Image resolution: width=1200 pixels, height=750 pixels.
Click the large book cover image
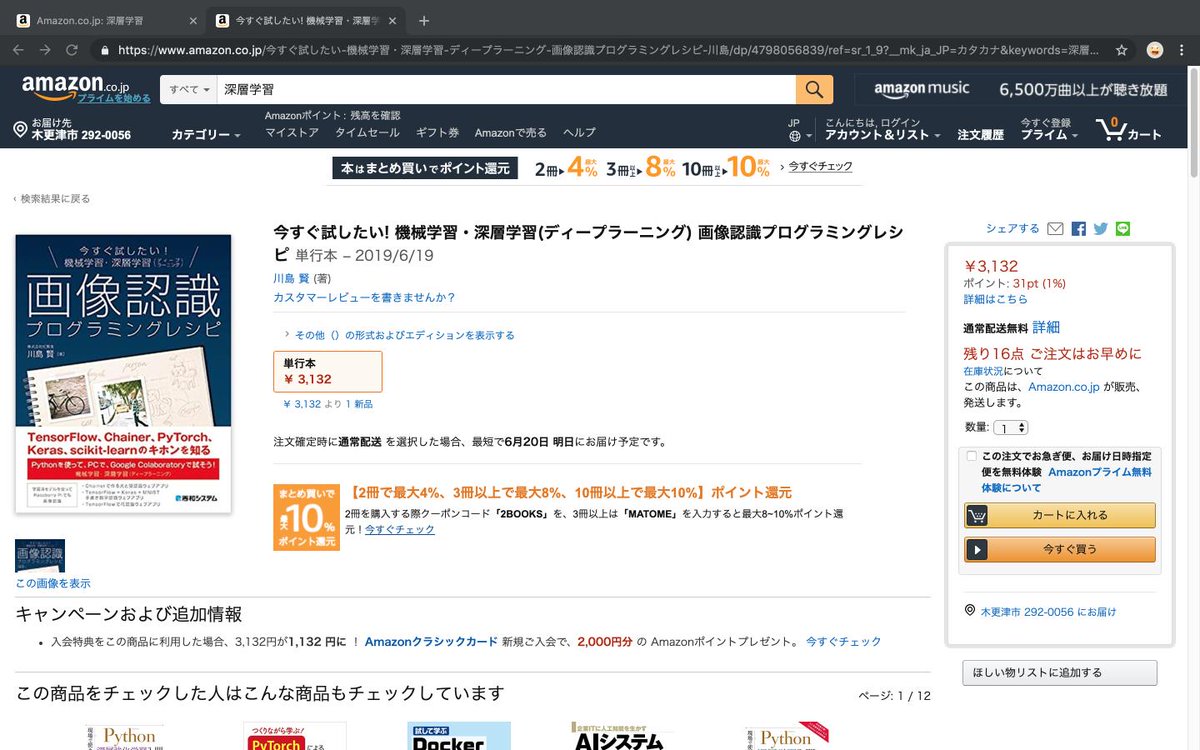click(x=123, y=374)
